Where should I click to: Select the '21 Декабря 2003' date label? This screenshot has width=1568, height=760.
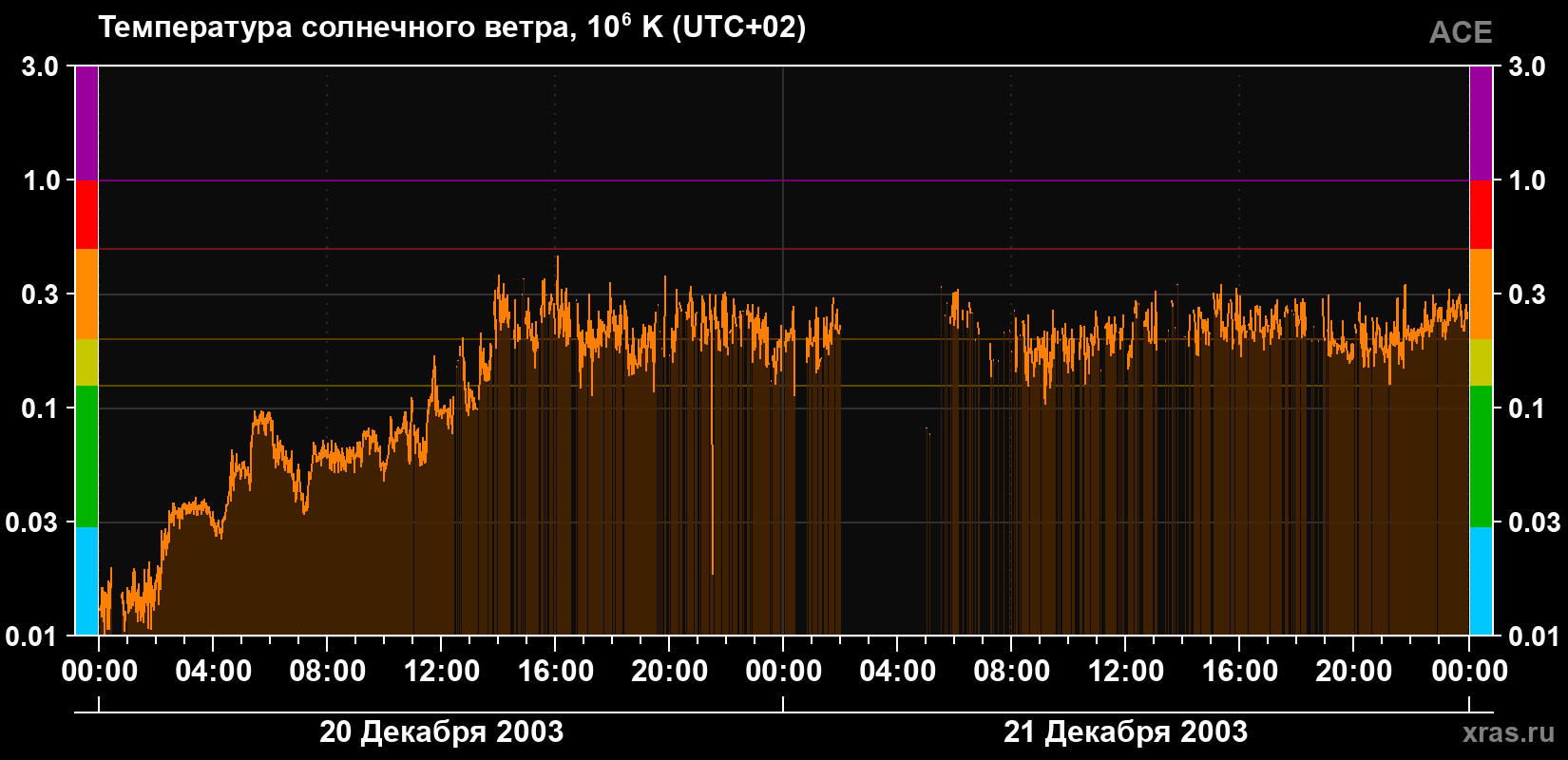point(1125,731)
